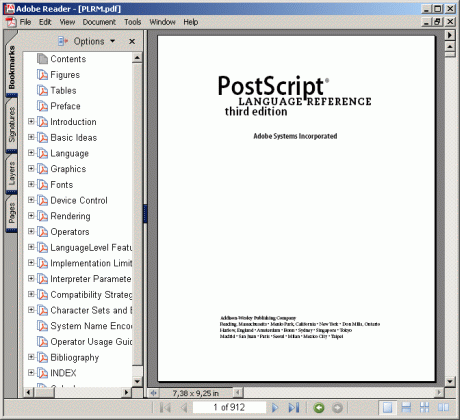
Task: Click the Contents bookmark icon
Action: (42, 59)
